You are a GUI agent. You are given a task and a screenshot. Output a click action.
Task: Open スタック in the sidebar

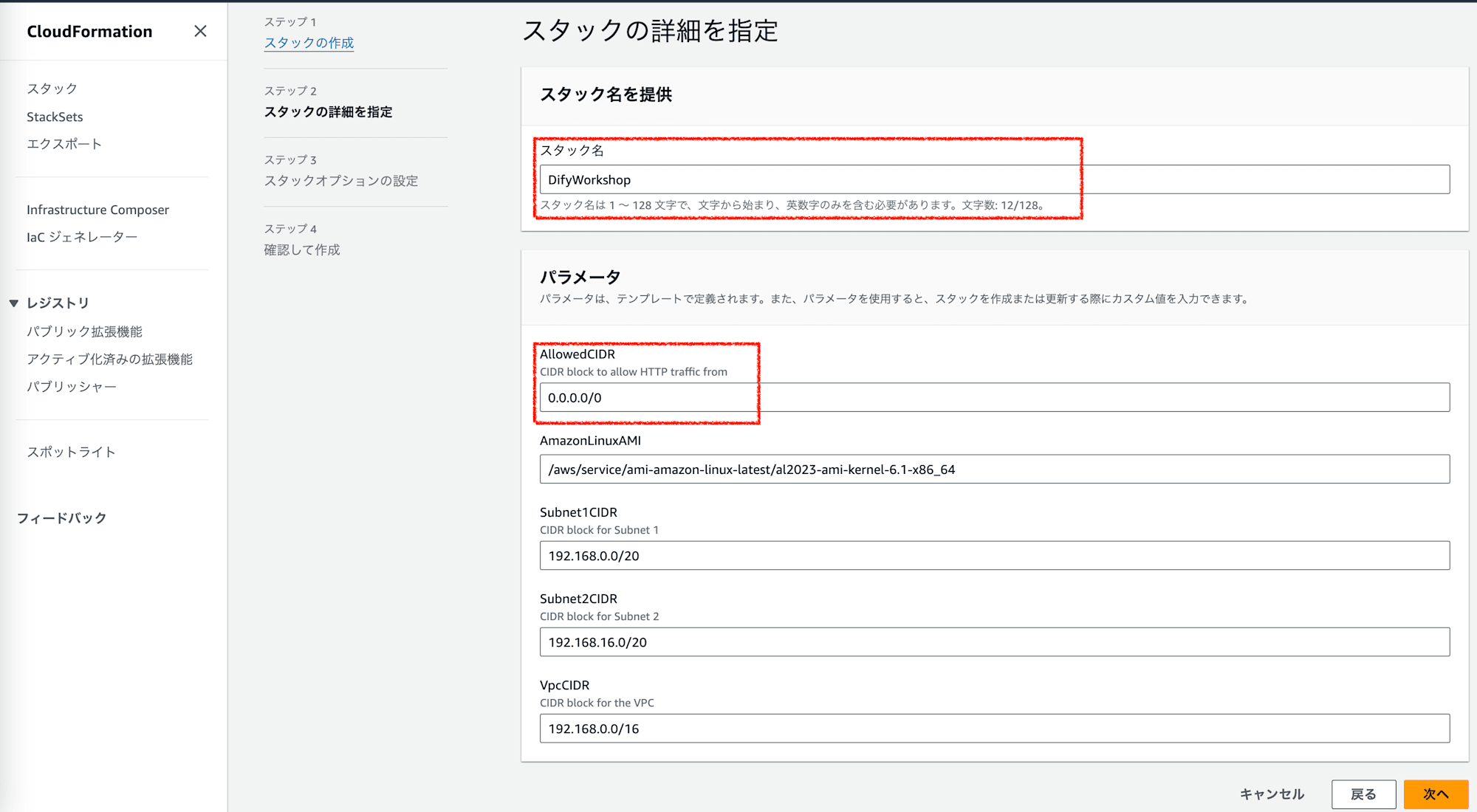pyautogui.click(x=52, y=89)
